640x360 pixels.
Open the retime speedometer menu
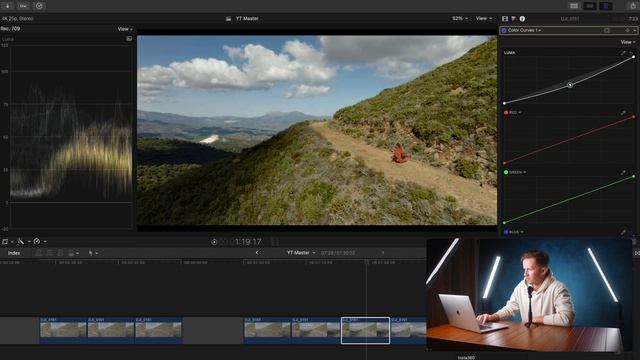(x=39, y=242)
